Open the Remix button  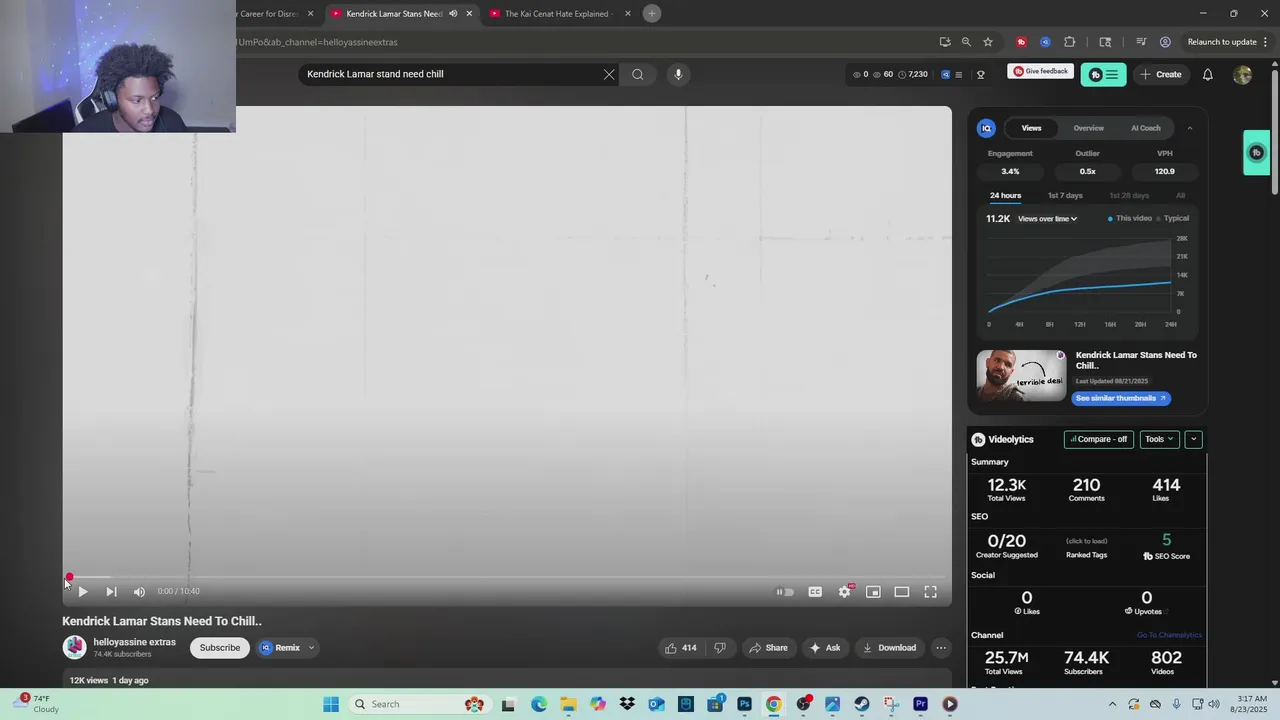pos(281,648)
